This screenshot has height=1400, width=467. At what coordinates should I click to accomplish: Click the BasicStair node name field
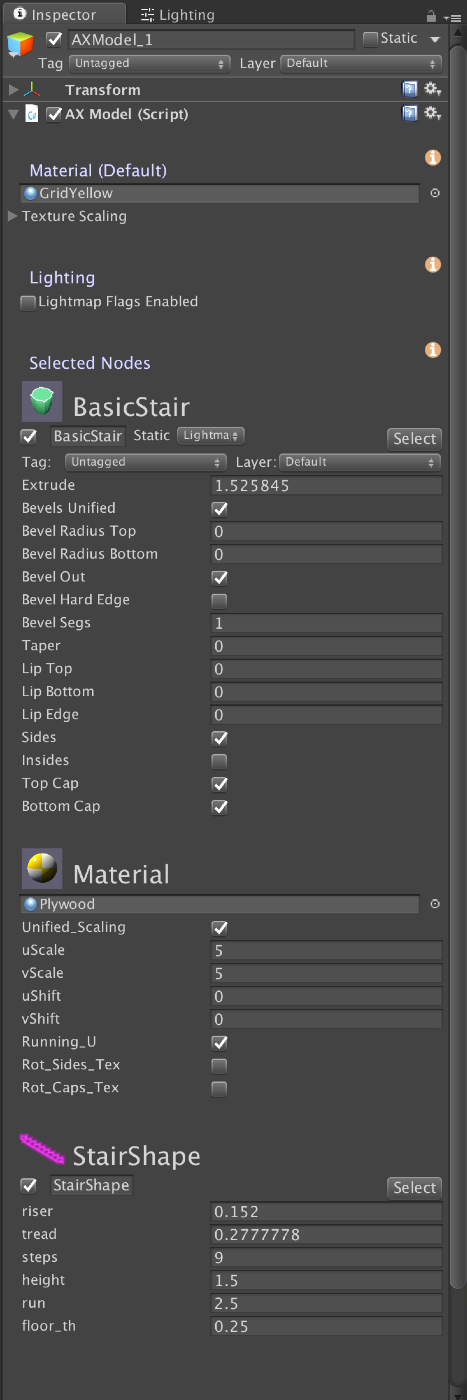click(88, 436)
